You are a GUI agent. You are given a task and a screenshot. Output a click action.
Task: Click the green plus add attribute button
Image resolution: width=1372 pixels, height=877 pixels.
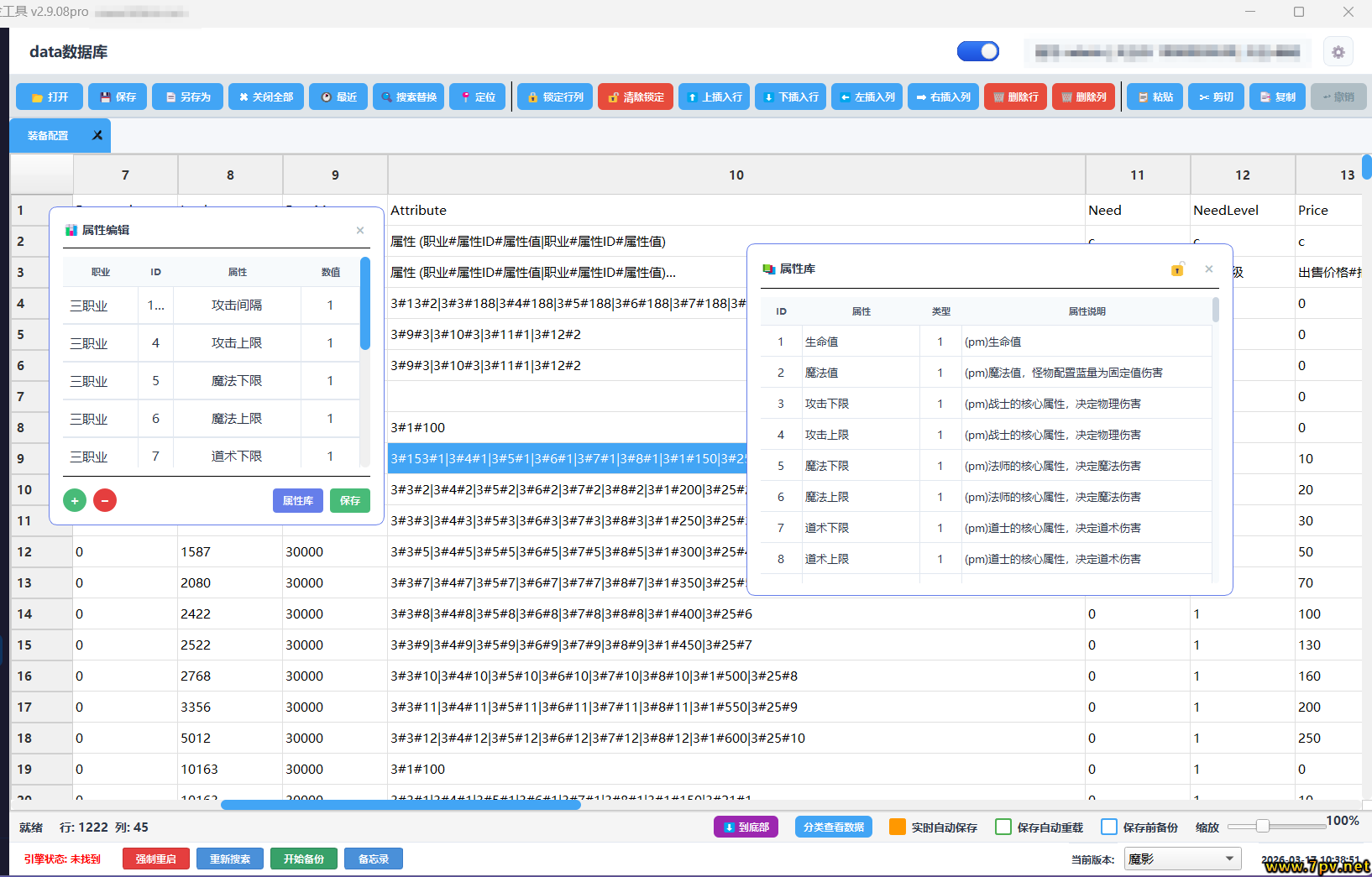coord(75,501)
